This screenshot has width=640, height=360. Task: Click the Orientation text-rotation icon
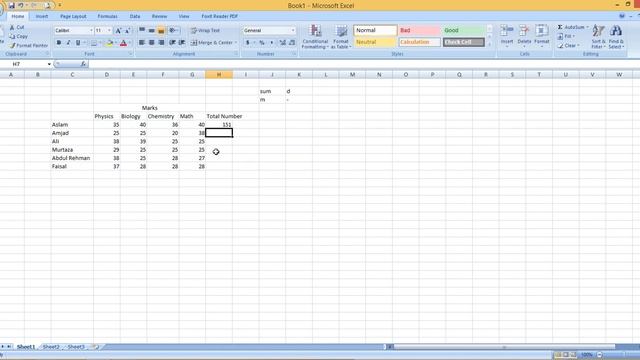pyautogui.click(x=172, y=30)
